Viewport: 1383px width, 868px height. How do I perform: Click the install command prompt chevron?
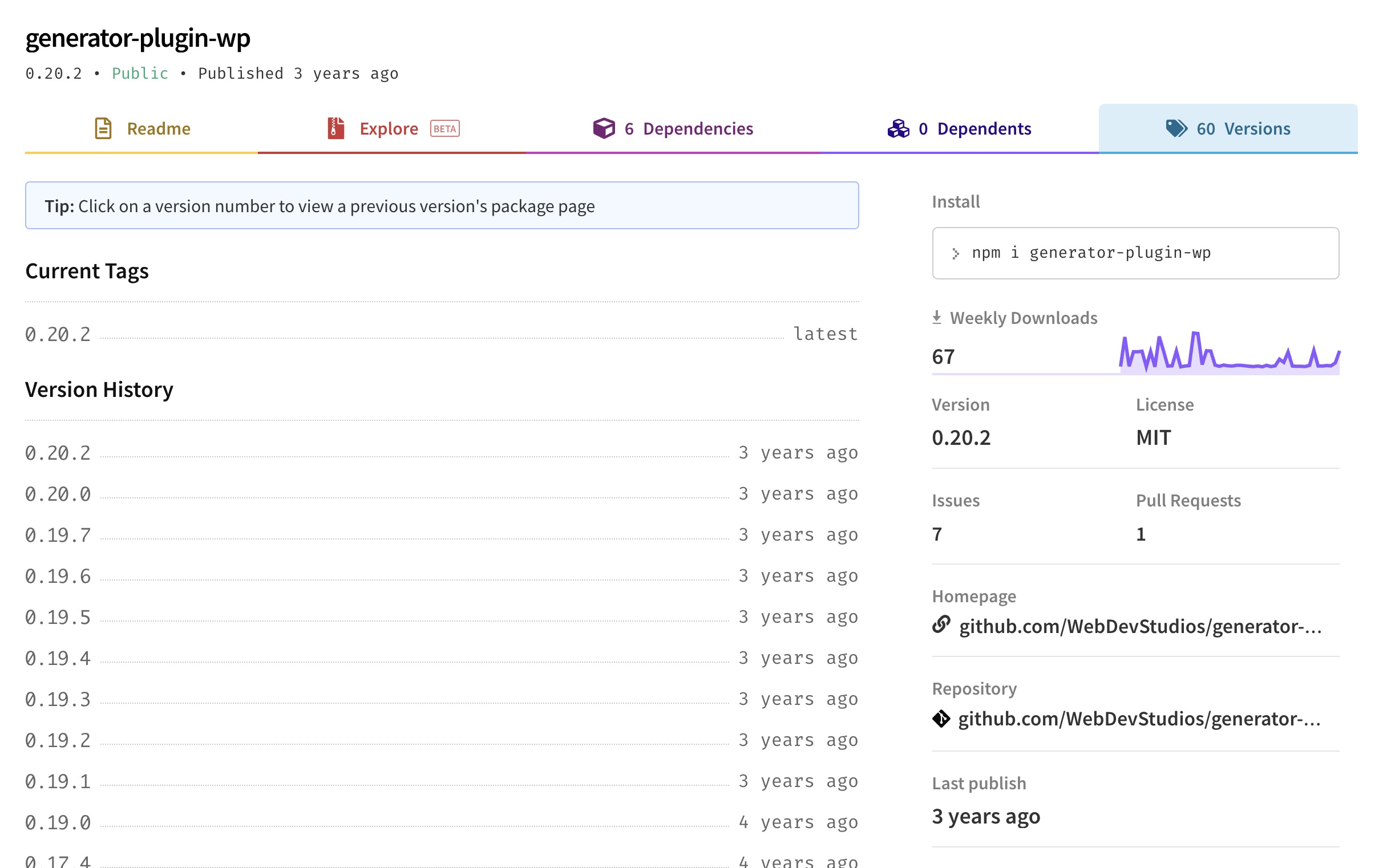pyautogui.click(x=955, y=253)
